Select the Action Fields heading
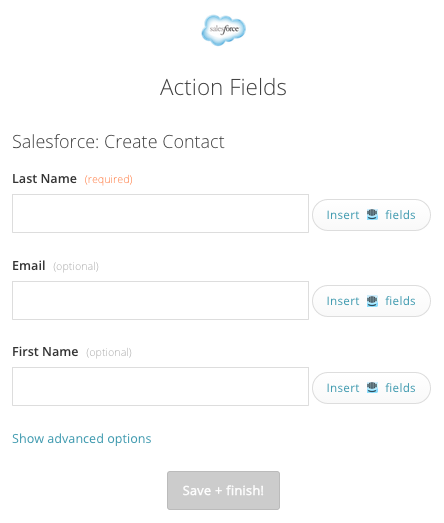 pos(223,87)
